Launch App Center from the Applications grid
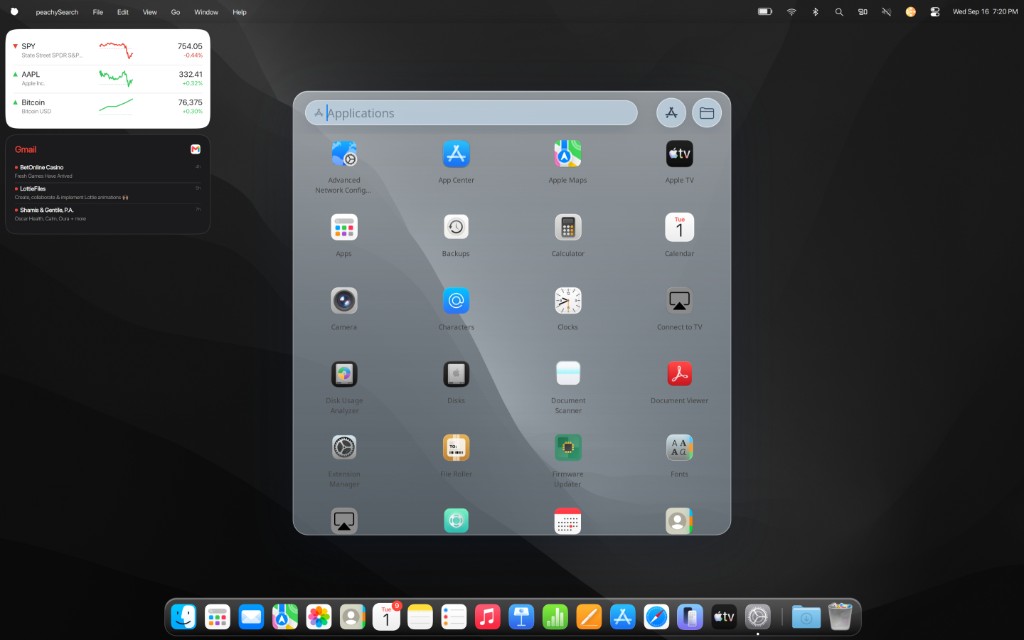 tap(456, 154)
